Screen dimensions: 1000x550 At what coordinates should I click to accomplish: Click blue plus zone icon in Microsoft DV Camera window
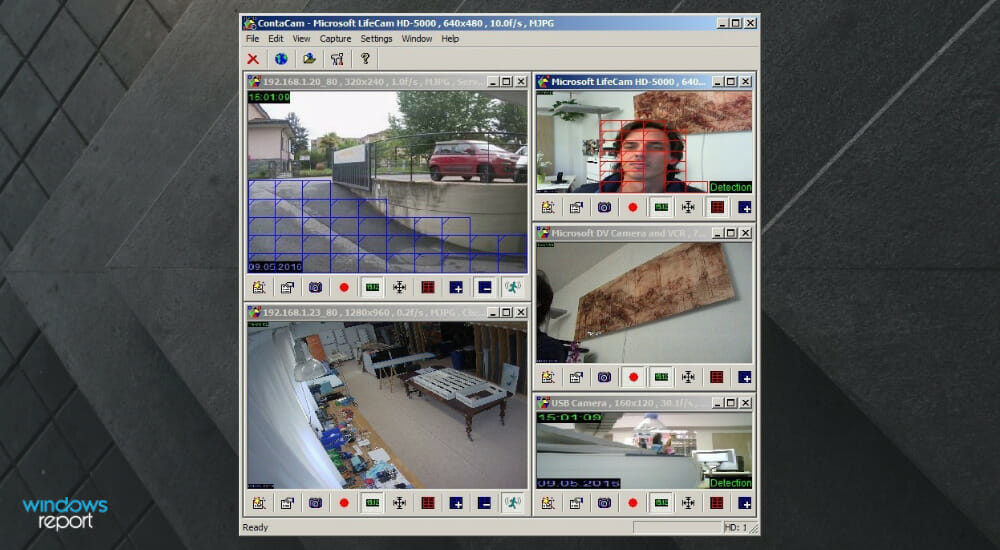click(744, 377)
